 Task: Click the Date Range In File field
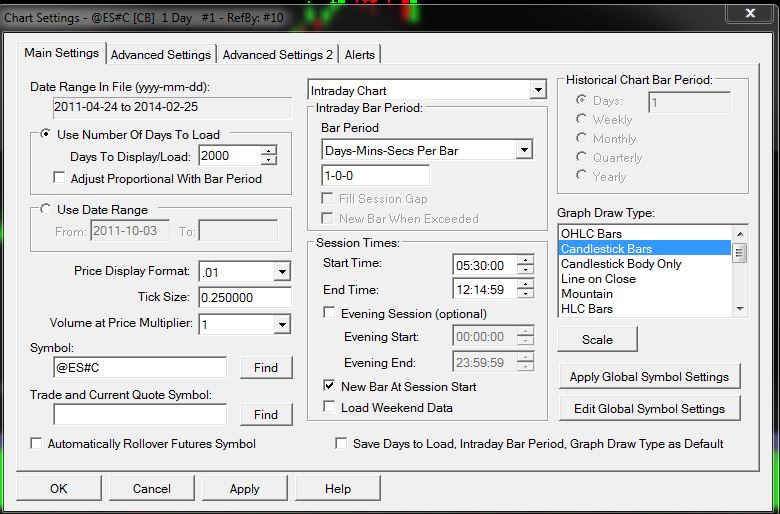[x=172, y=107]
